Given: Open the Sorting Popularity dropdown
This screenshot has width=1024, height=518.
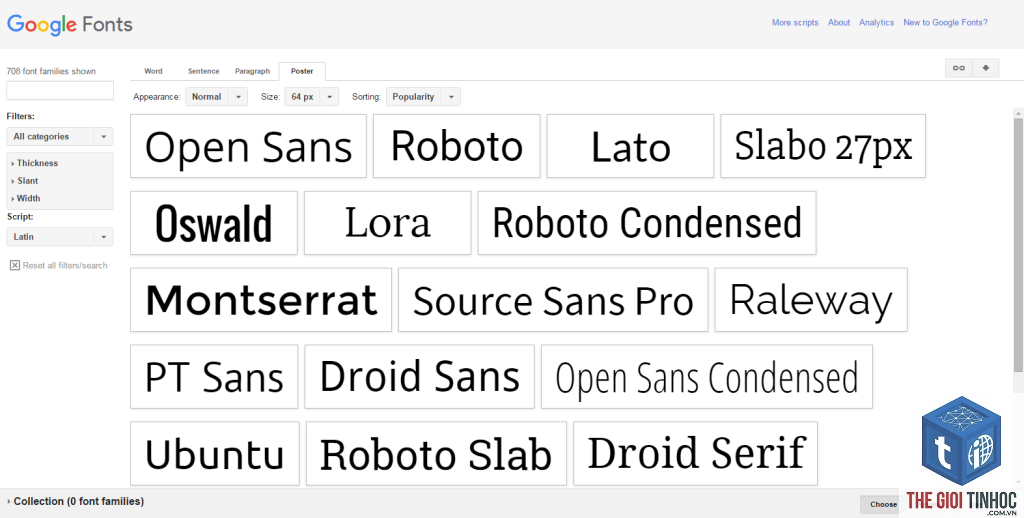Looking at the screenshot, I should point(423,97).
